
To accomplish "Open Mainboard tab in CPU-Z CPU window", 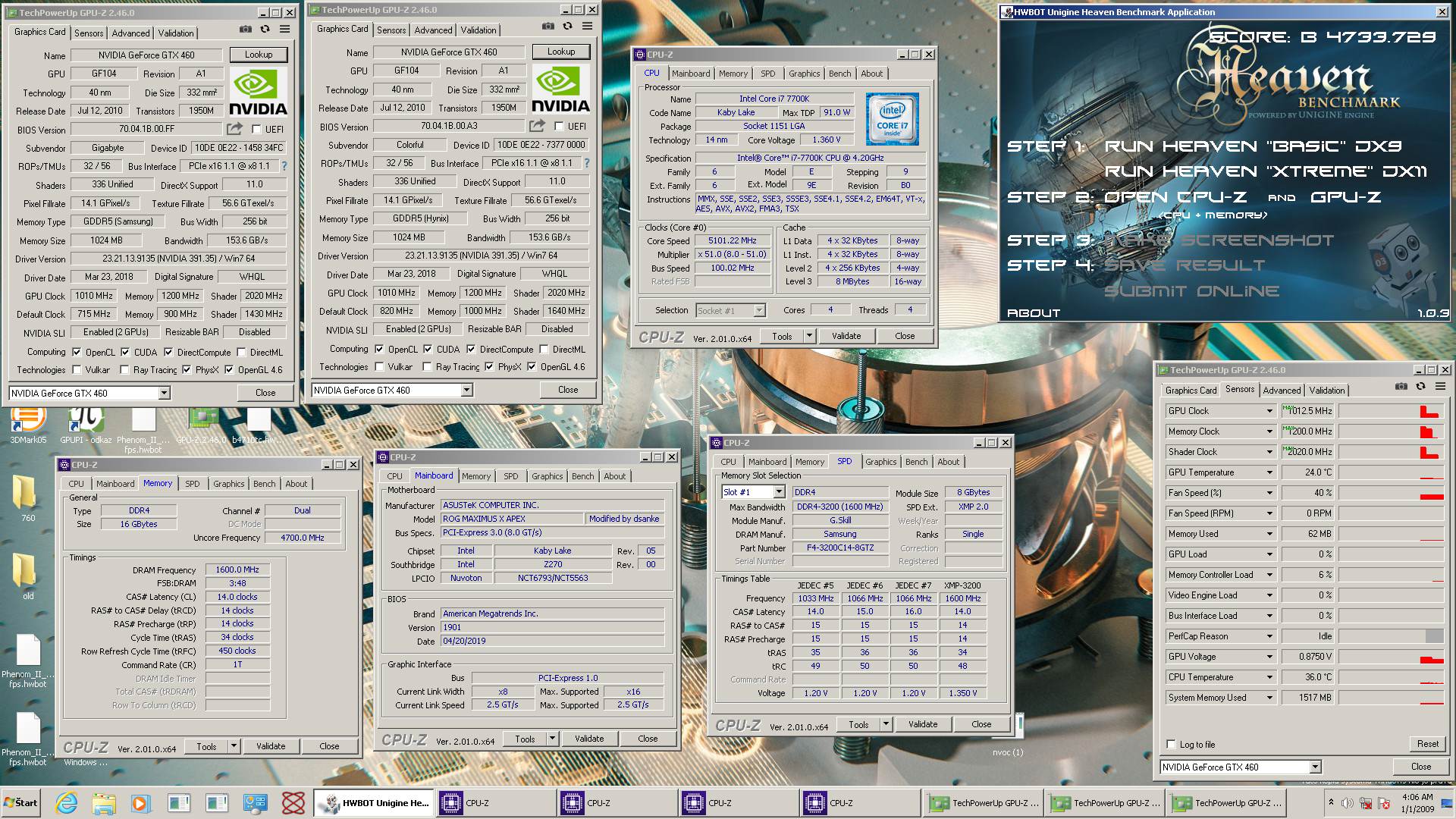I will [691, 74].
